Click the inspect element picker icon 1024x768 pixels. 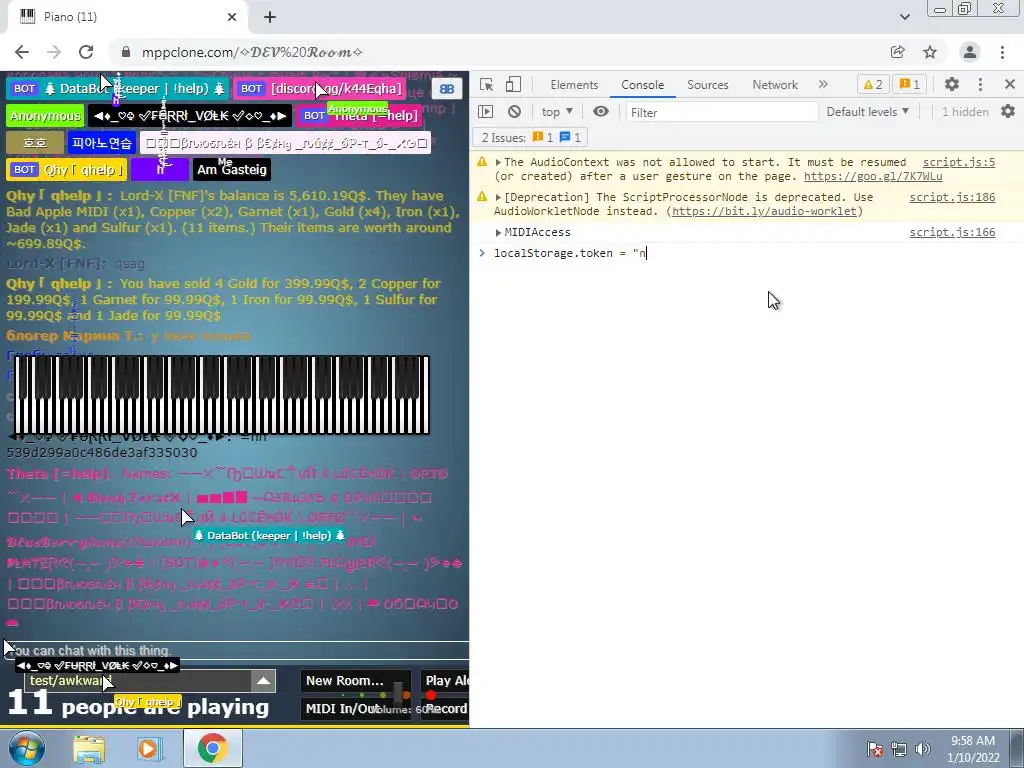pos(487,85)
